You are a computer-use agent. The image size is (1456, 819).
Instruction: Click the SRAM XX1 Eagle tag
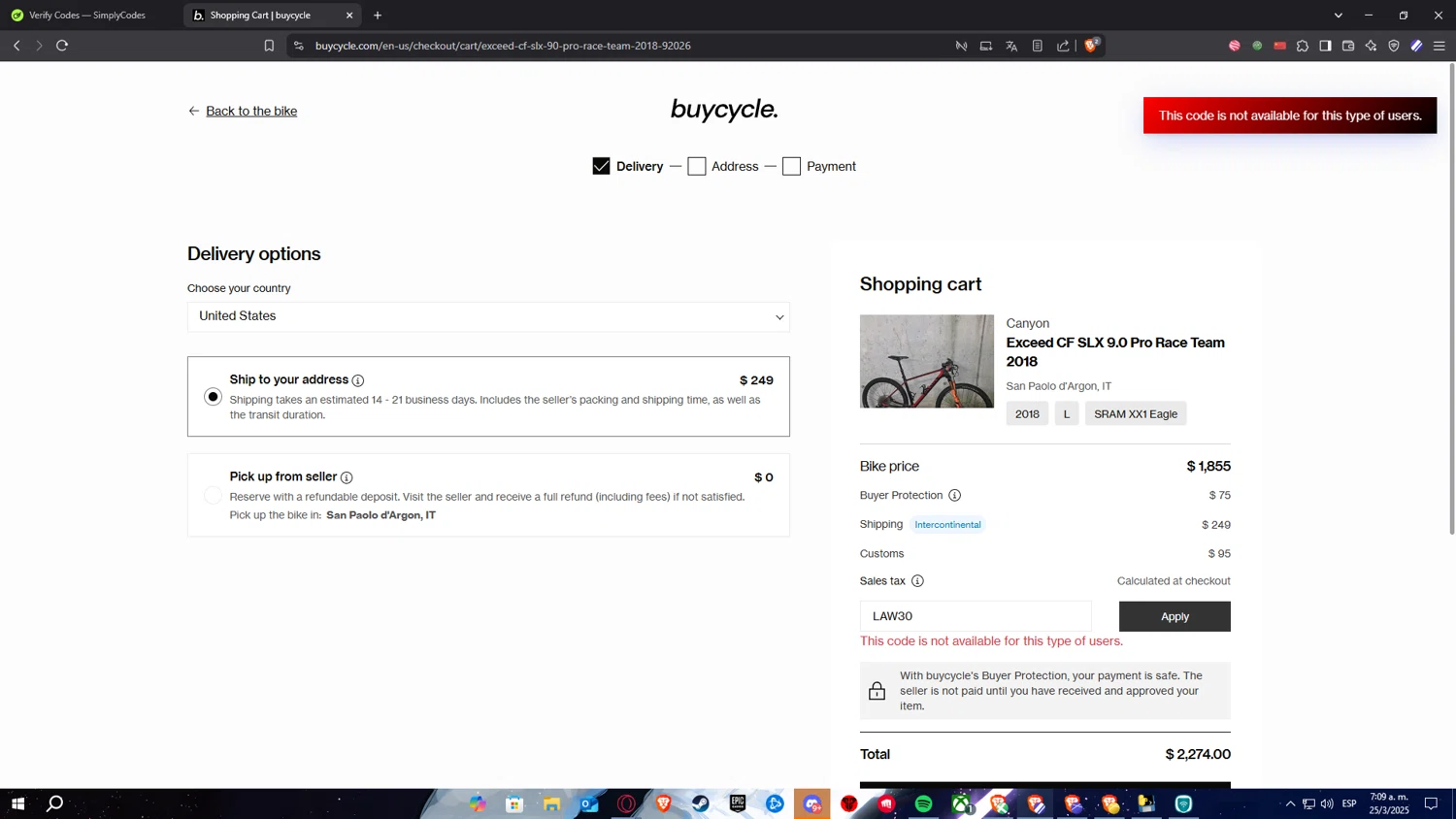point(1136,414)
